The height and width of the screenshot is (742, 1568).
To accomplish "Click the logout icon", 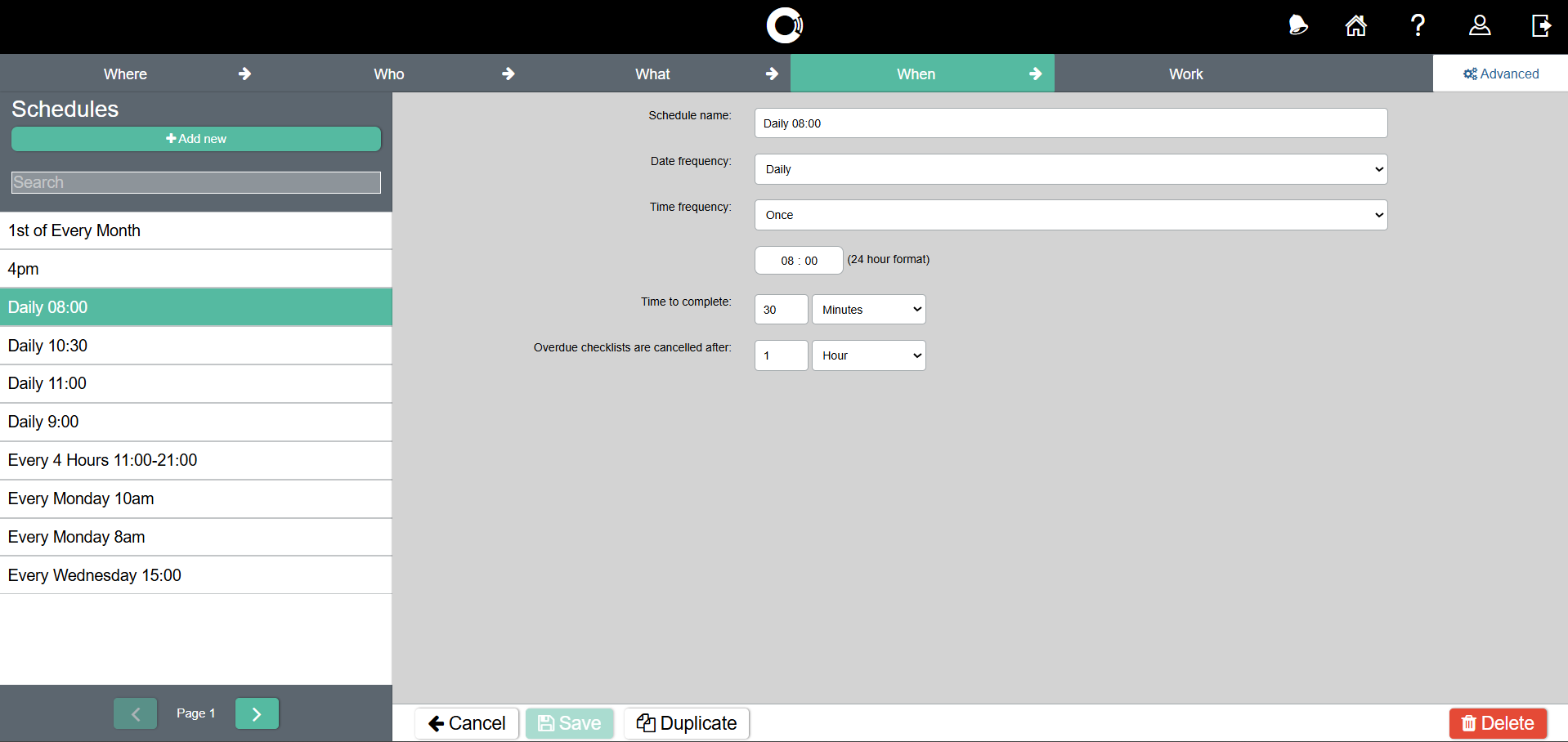I will coord(1540,26).
